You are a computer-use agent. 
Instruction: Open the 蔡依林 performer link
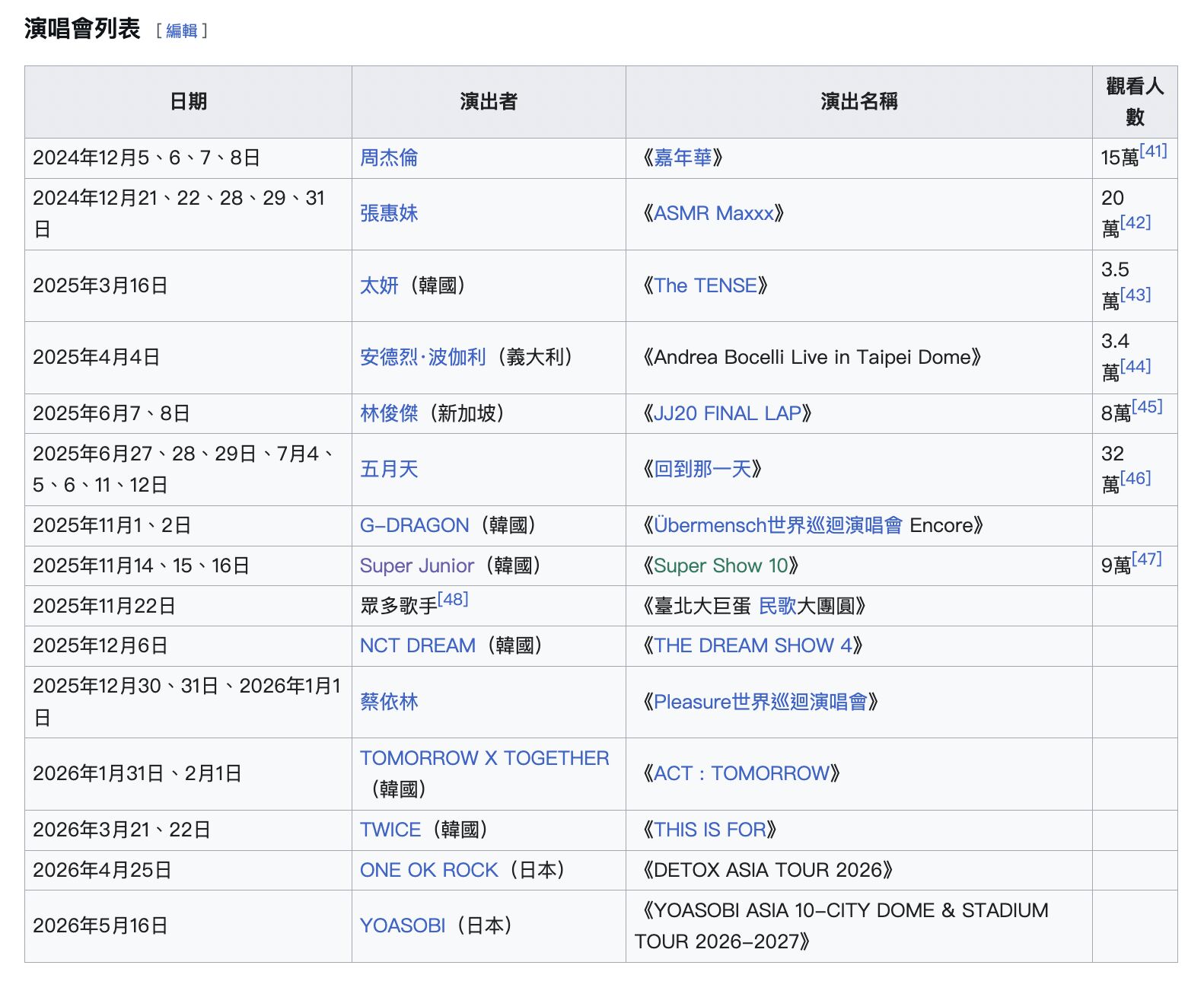pos(389,702)
